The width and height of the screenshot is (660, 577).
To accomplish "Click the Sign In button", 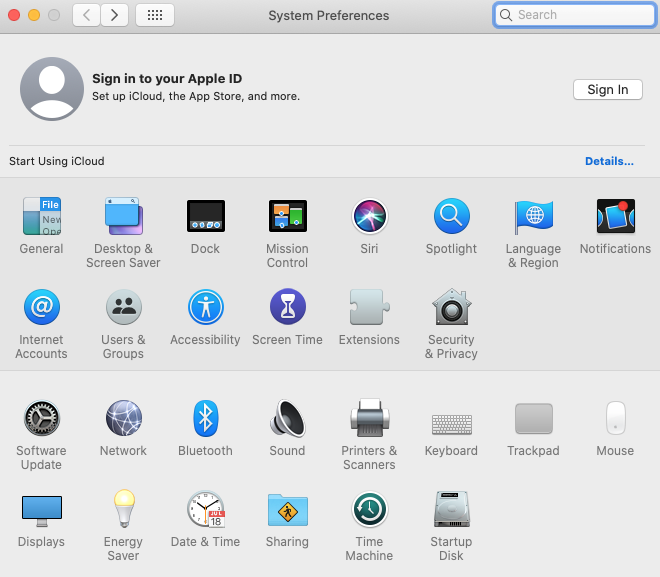I will (x=607, y=90).
